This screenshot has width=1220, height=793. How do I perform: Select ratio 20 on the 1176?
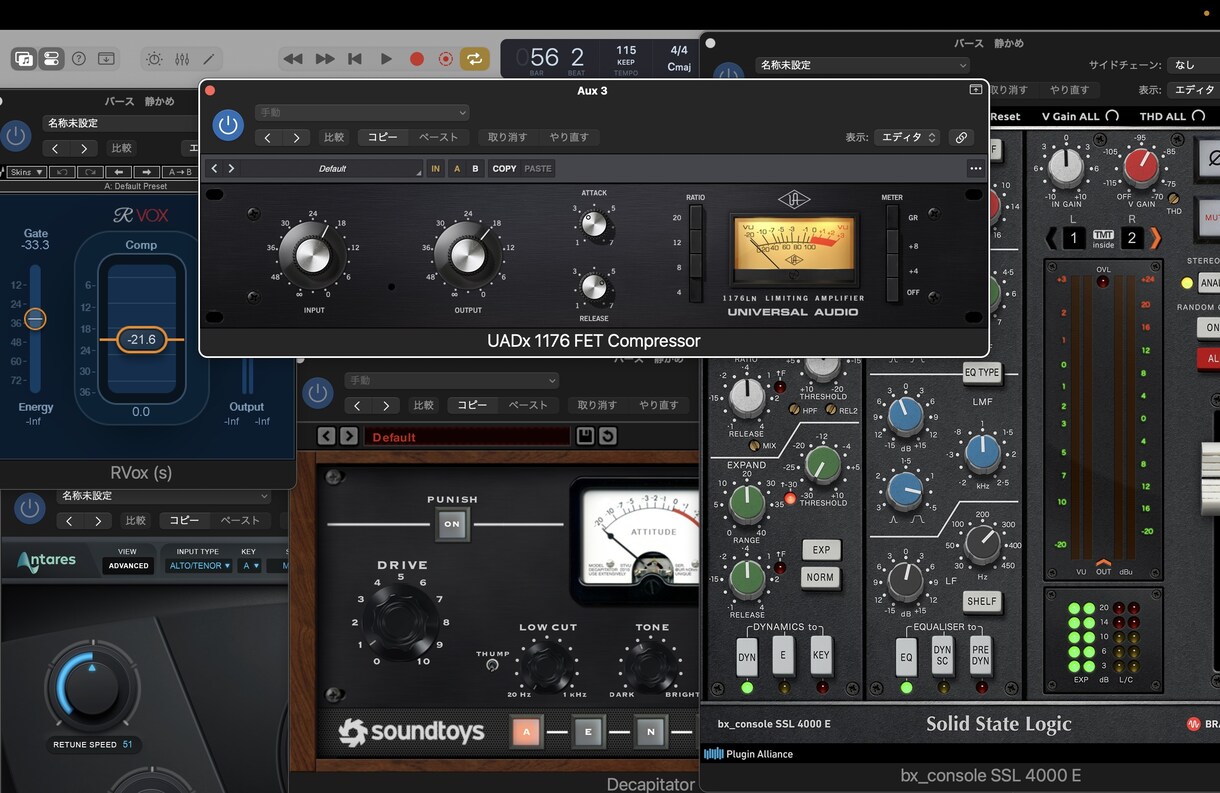click(696, 219)
